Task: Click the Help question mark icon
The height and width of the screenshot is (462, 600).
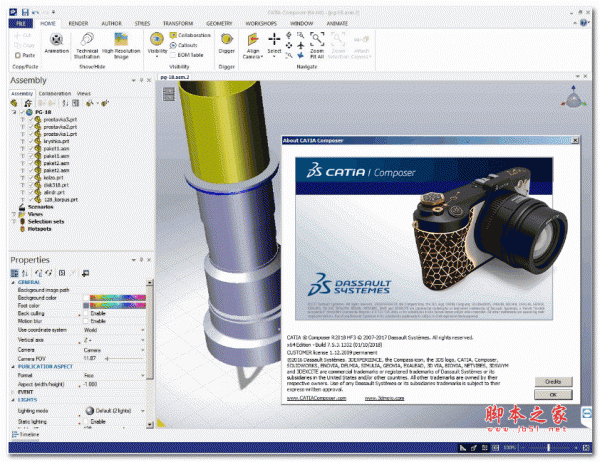Action: point(584,23)
